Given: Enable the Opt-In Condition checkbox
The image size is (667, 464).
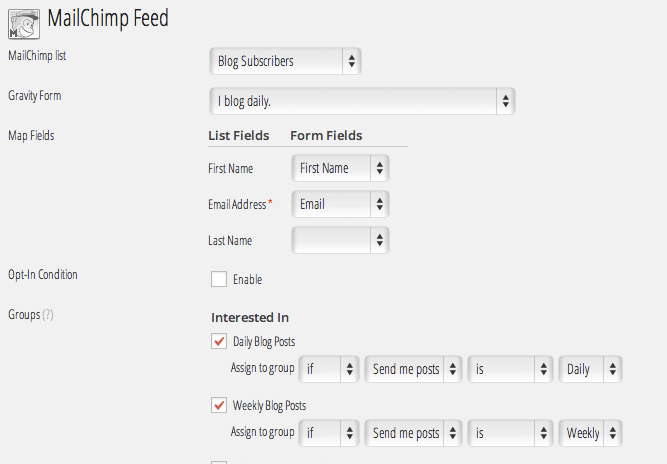Looking at the screenshot, I should coord(219,279).
